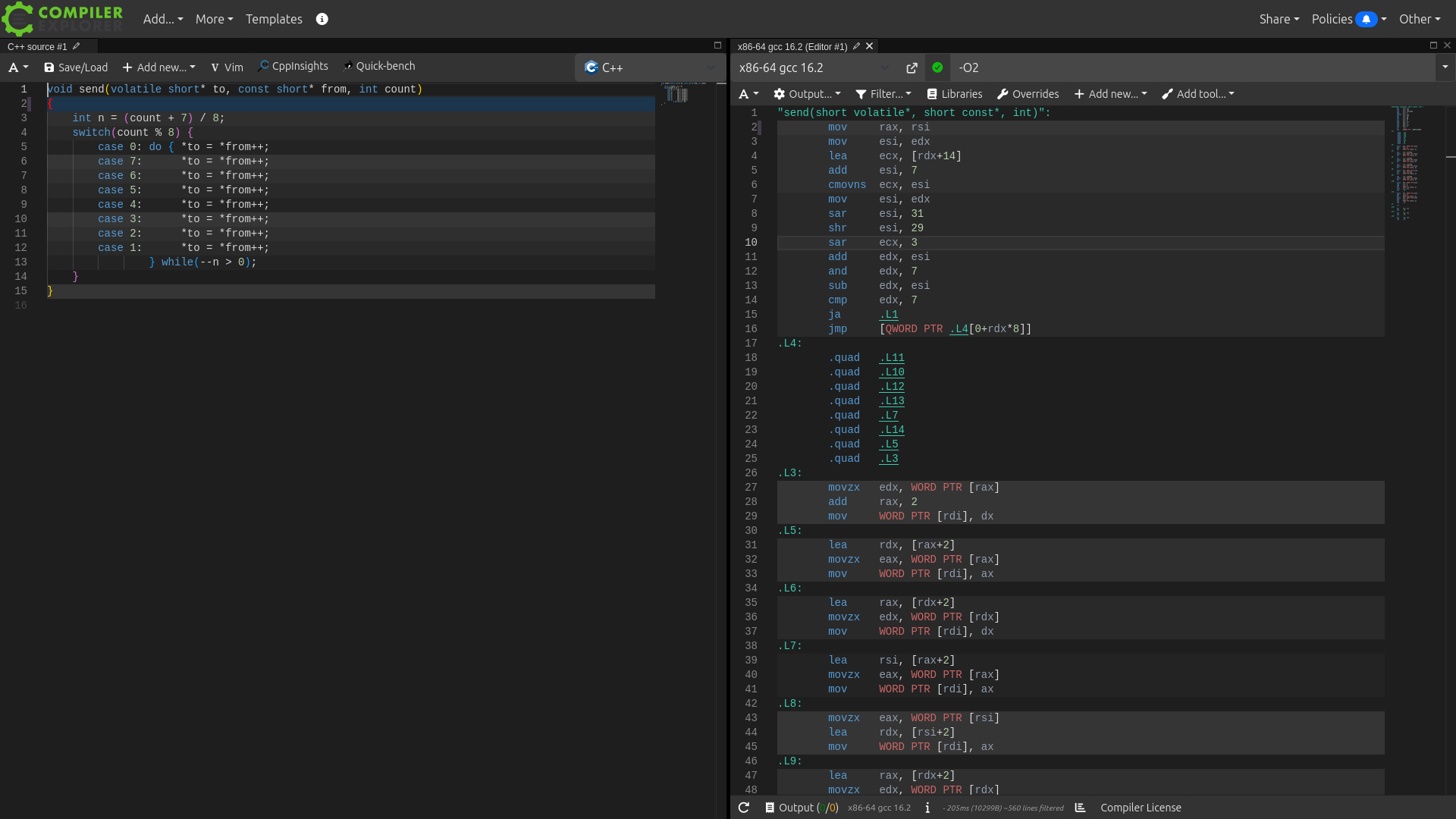Open the More top menu
The image size is (1456, 819).
[x=214, y=19]
